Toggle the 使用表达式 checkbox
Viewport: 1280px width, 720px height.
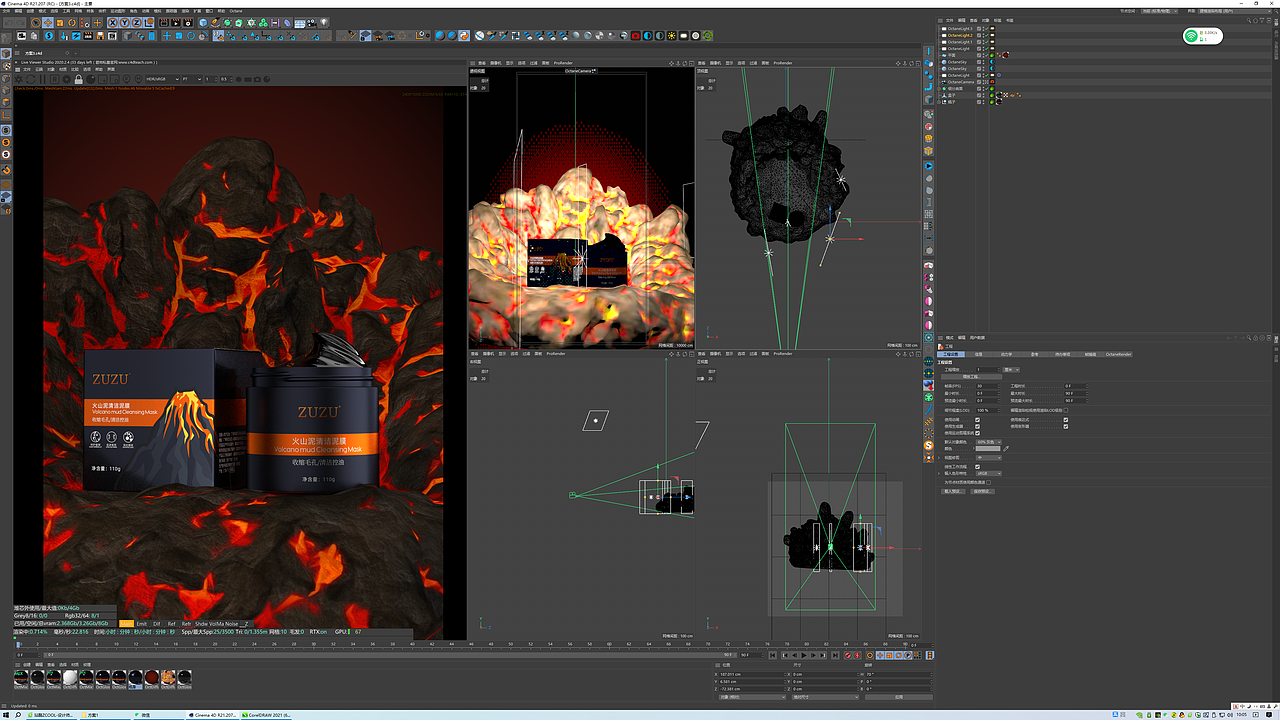pyautogui.click(x=1066, y=419)
